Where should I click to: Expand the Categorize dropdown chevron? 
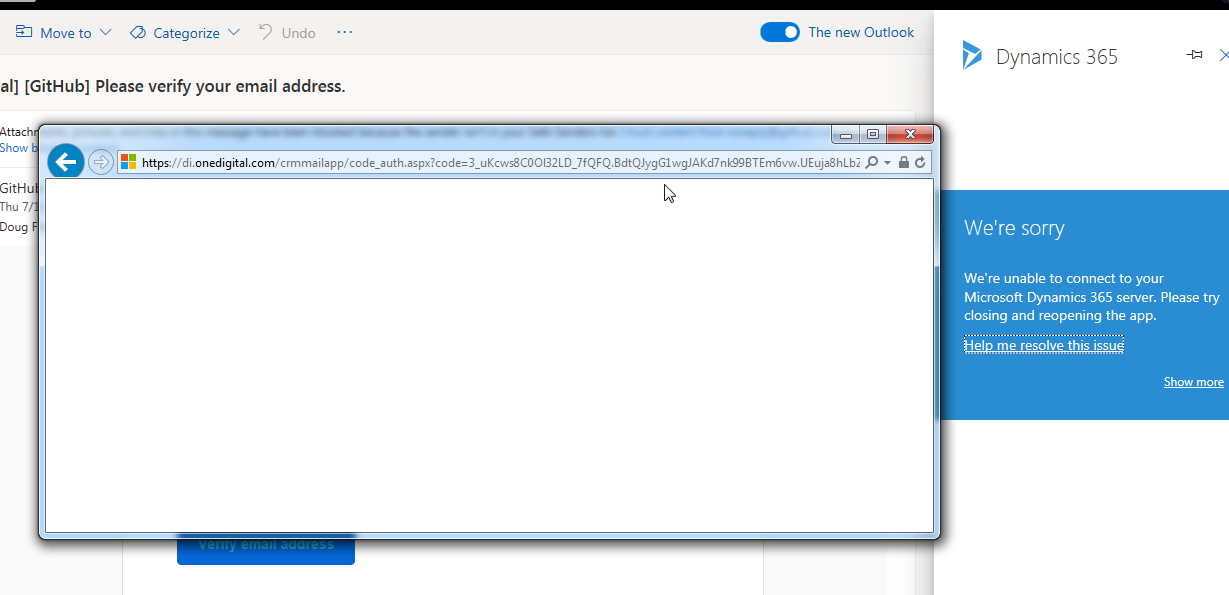[234, 33]
